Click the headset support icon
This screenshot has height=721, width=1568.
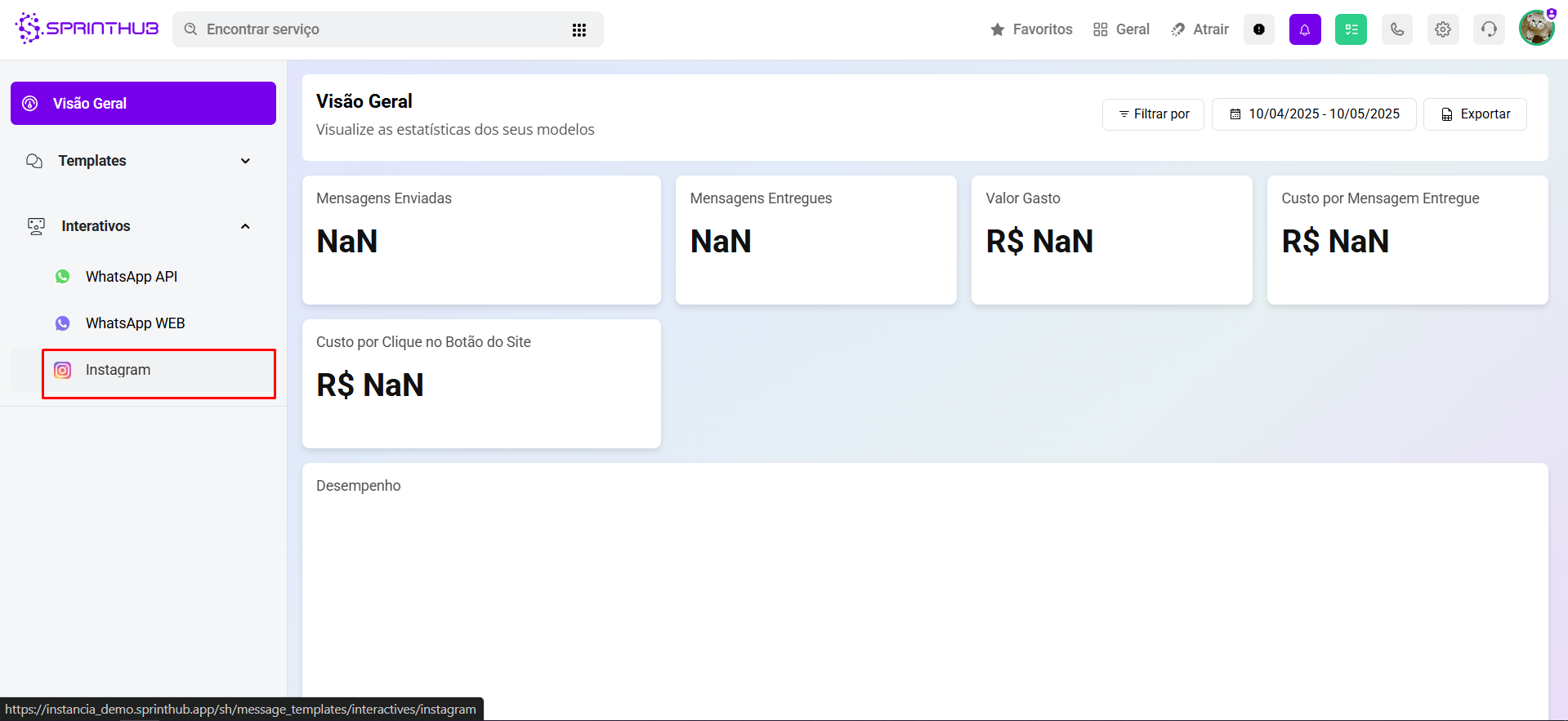1489,29
